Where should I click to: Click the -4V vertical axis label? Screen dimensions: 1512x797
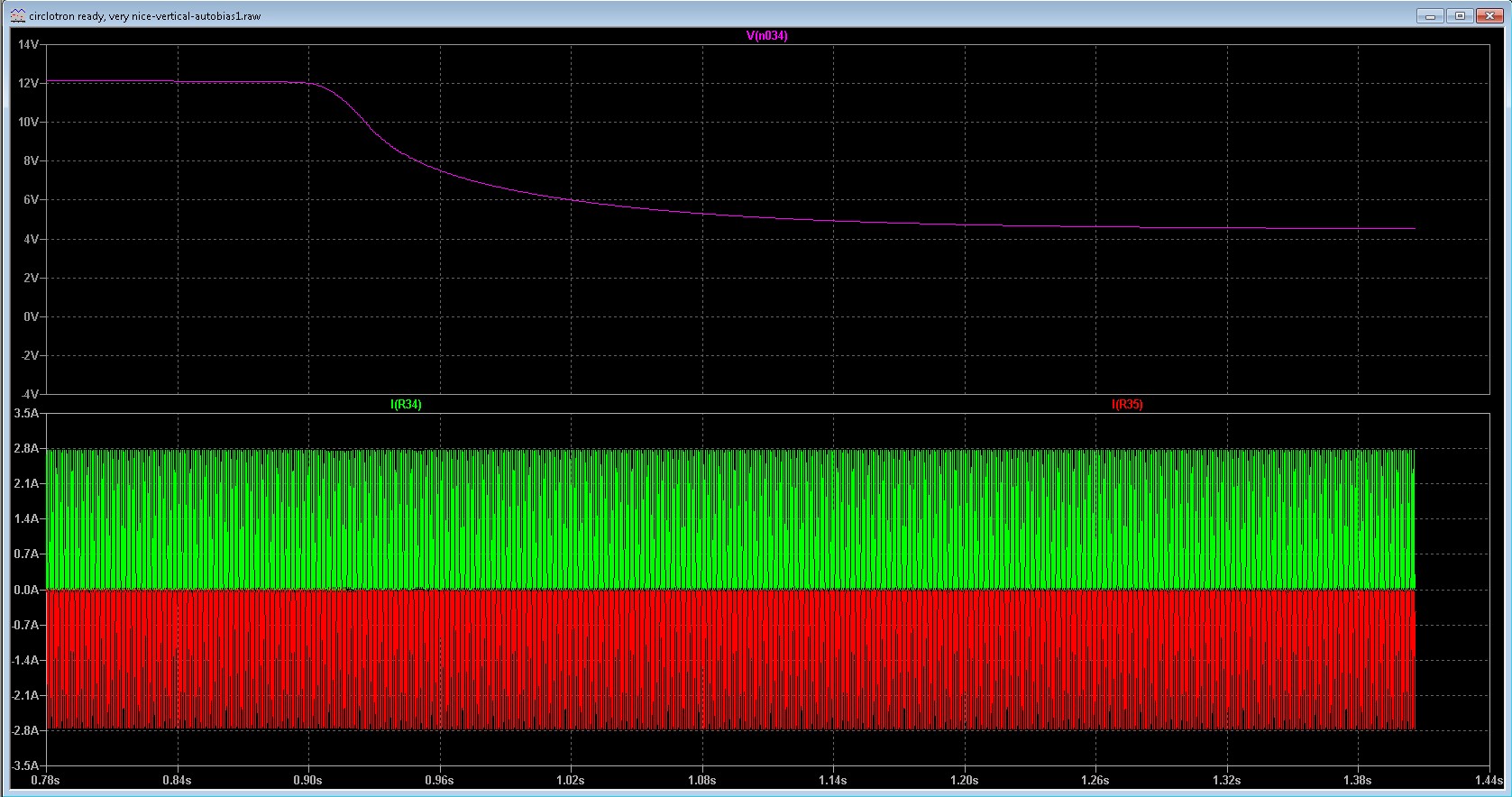pos(30,394)
